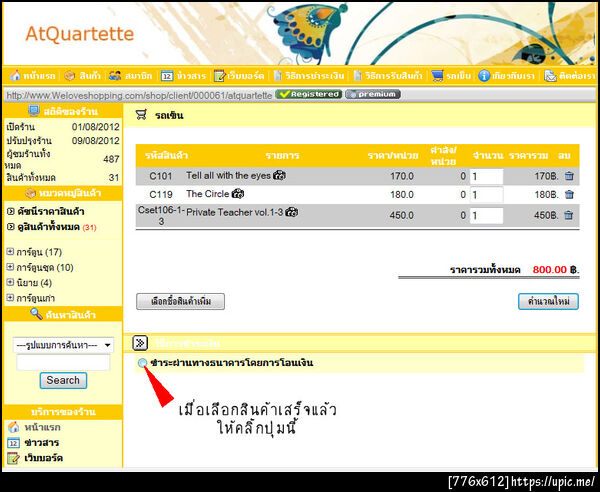Viewport: 600px width, 492px height.
Task: Click the สมาชิก people icon in the navigation bar
Action: (115, 76)
